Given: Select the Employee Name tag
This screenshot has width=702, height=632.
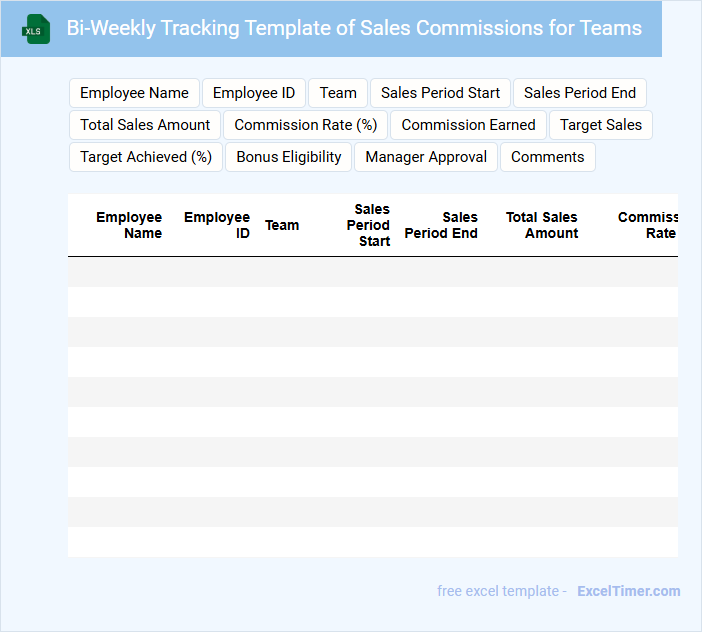Looking at the screenshot, I should [x=134, y=93].
